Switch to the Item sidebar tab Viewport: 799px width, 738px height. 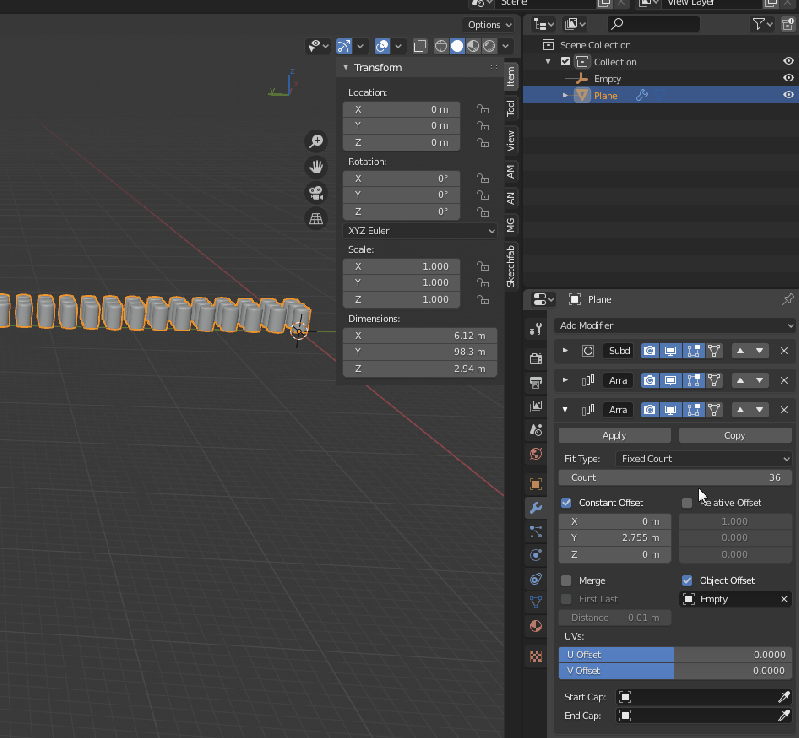point(511,77)
